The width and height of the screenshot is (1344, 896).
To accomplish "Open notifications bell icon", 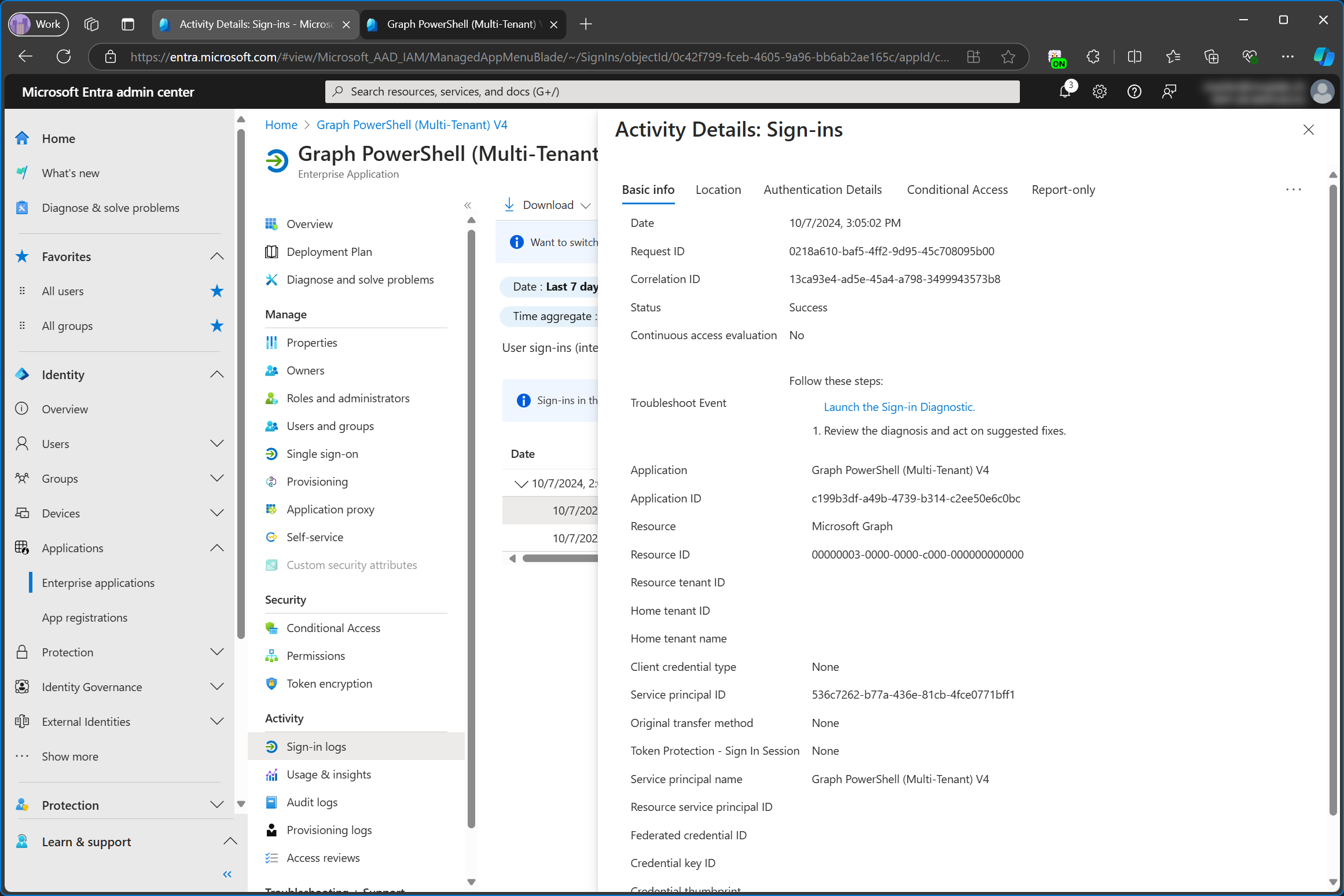I will click(x=1065, y=91).
